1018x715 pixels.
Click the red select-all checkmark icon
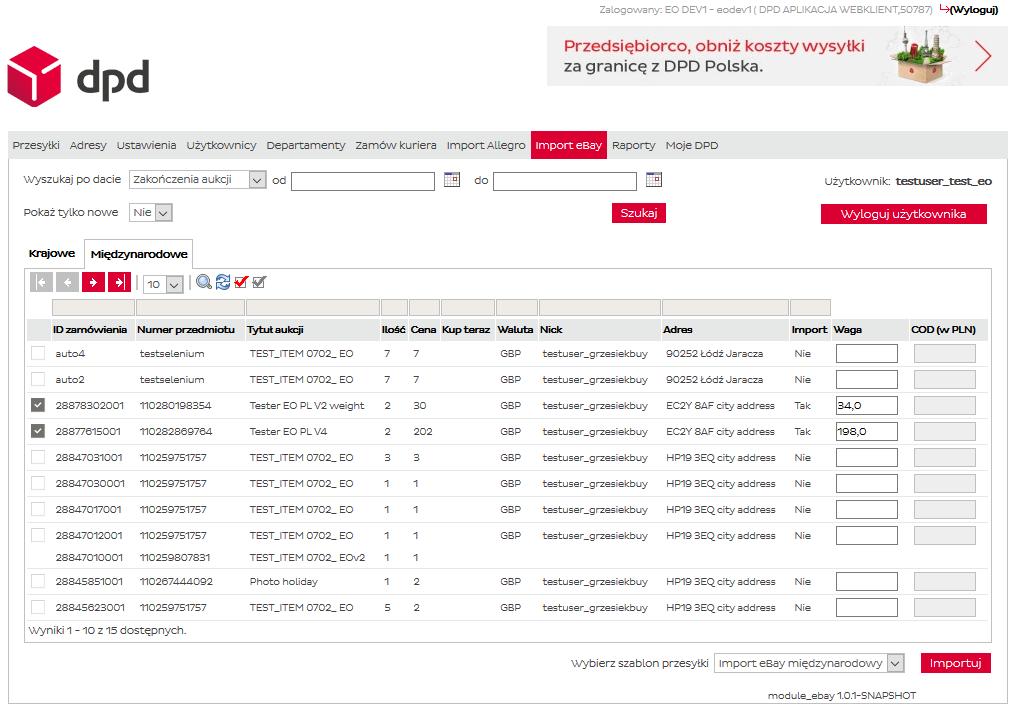tap(242, 282)
